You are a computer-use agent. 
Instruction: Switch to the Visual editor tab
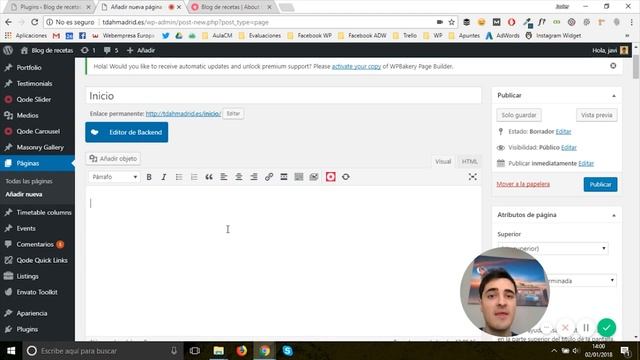click(443, 162)
